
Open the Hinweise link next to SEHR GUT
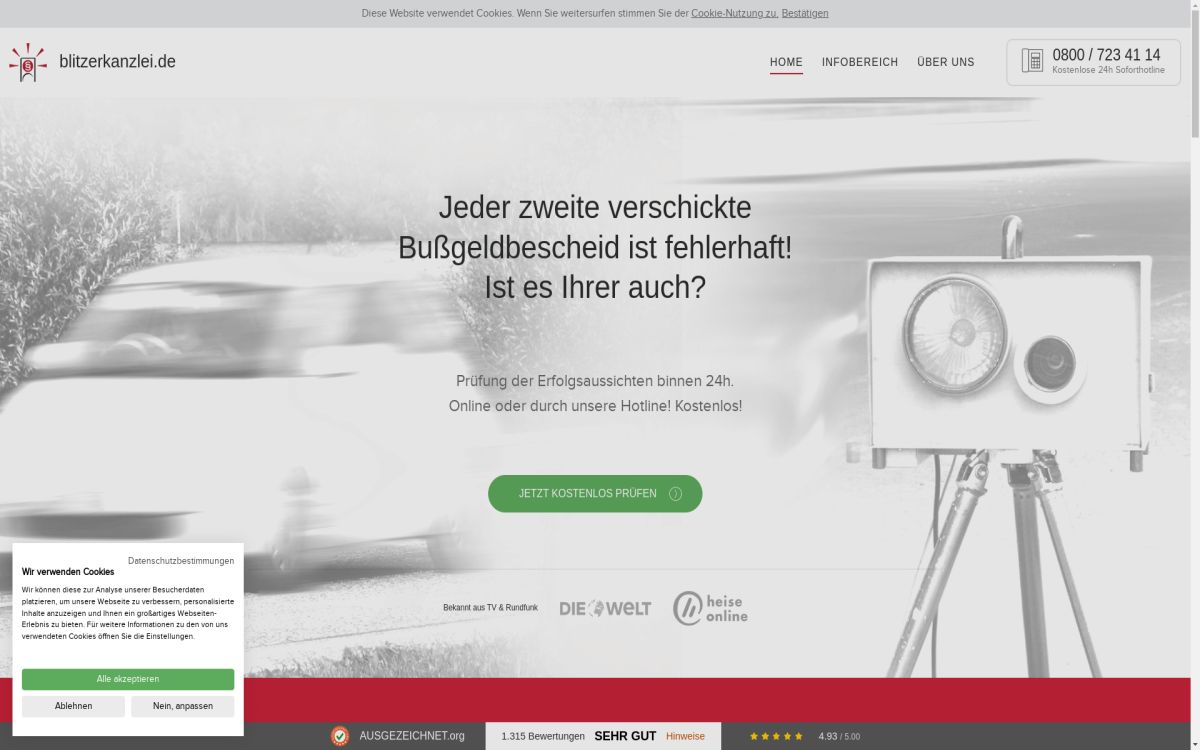[x=685, y=736]
